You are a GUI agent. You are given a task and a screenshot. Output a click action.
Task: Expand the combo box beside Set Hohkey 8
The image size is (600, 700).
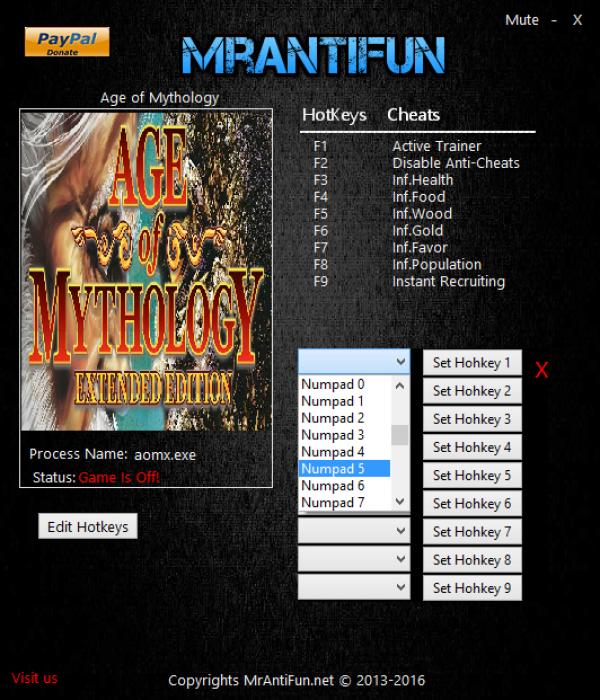(x=354, y=559)
